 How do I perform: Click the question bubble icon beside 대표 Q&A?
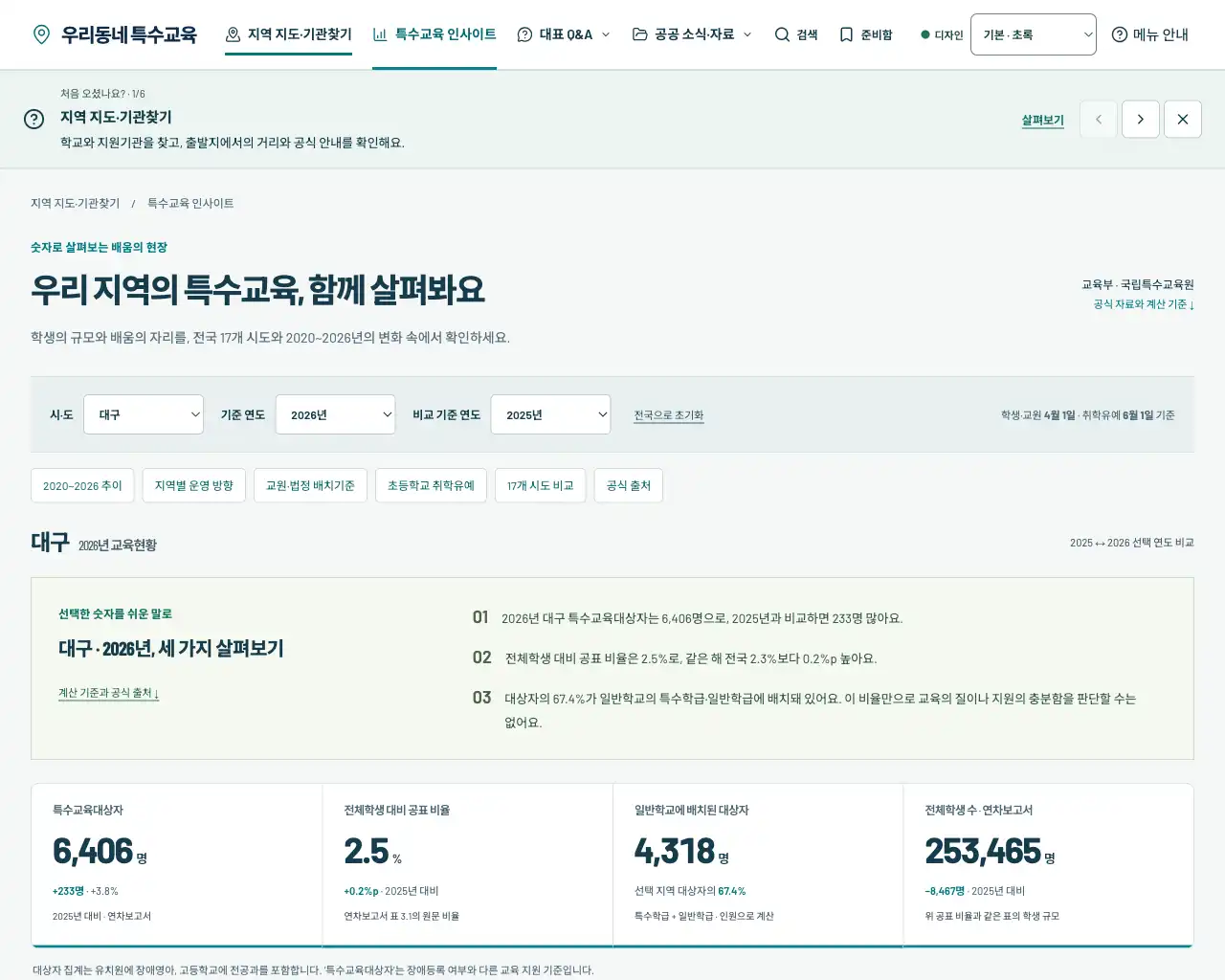[524, 34]
